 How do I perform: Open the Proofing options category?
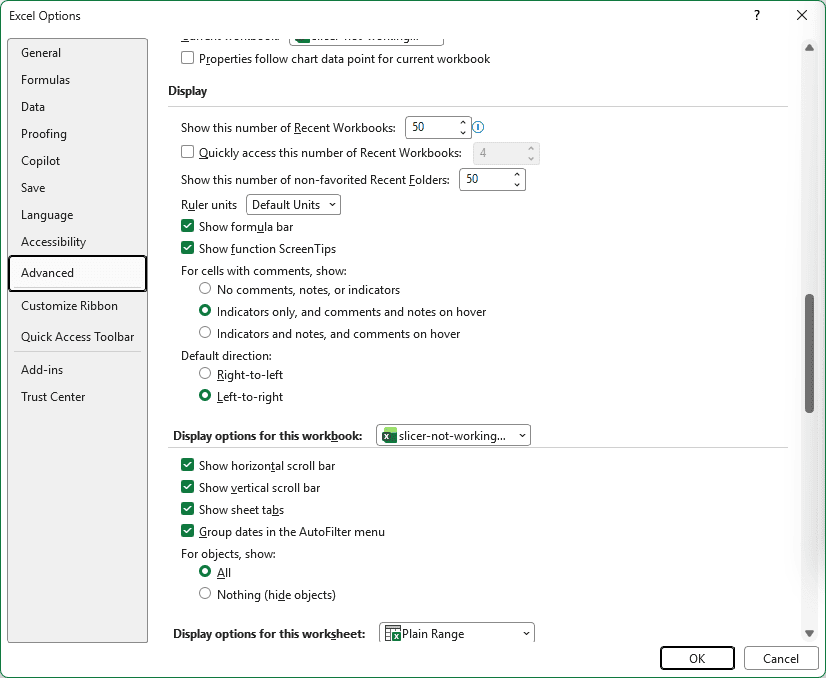point(77,134)
